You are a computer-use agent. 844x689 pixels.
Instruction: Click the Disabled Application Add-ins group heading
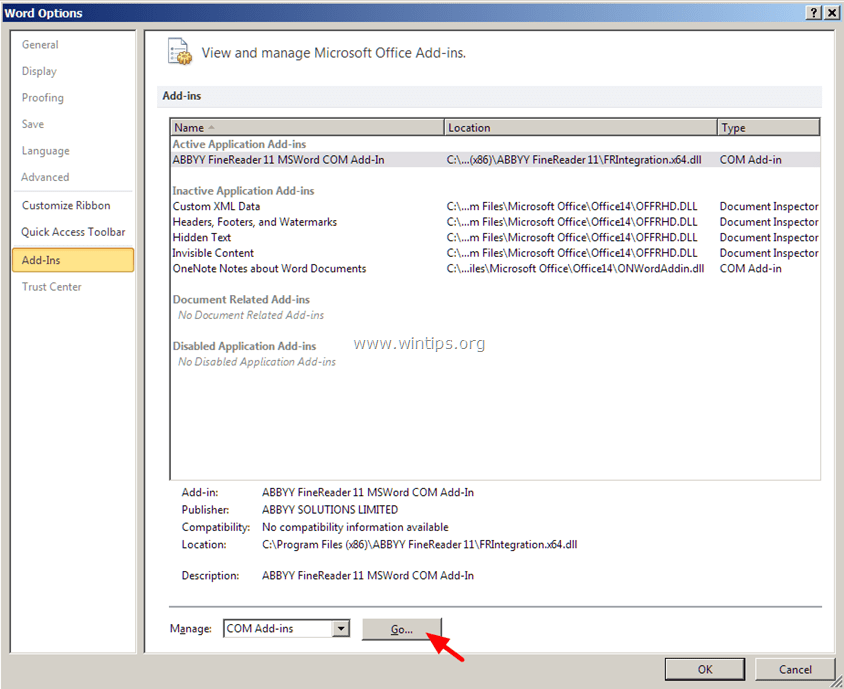(244, 346)
